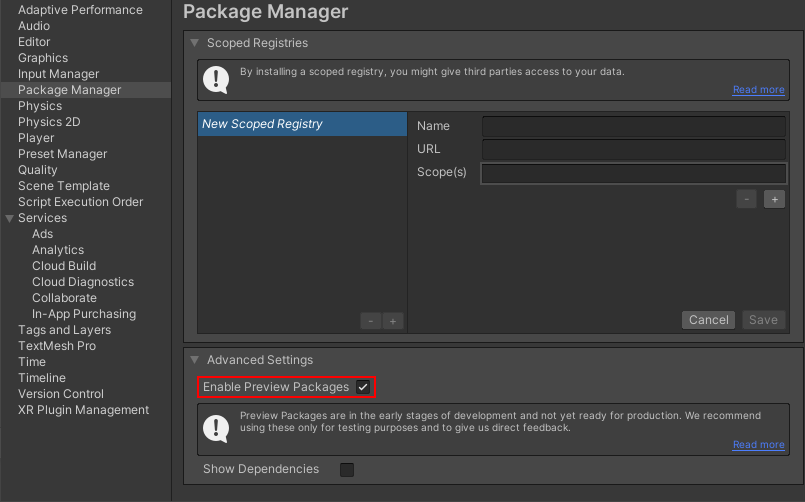The height and width of the screenshot is (502, 805).
Task: Open the XR Plugin Management settings
Action: pyautogui.click(x=83, y=410)
